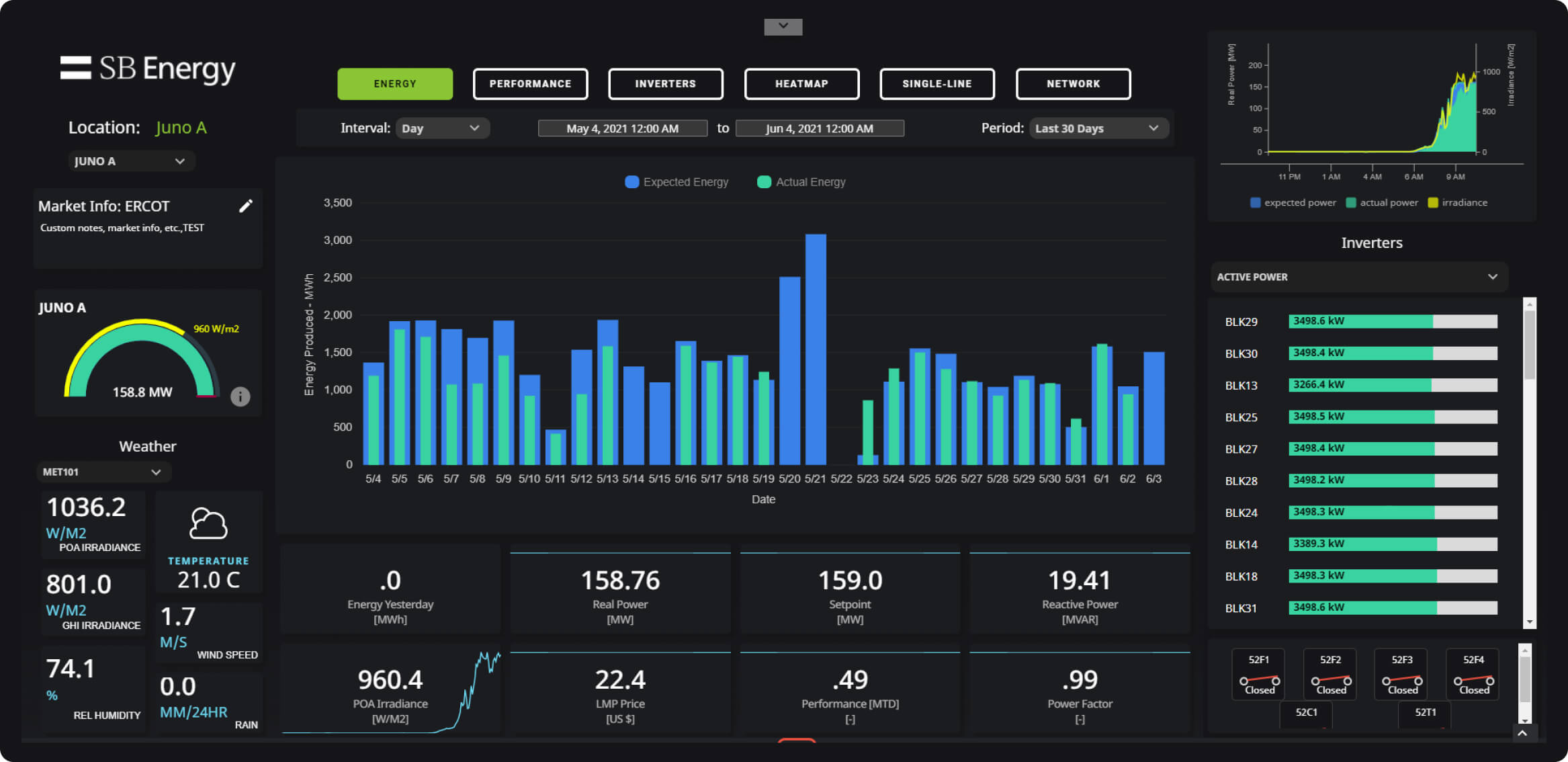Click the 52F4 closed breaker icon

(x=1473, y=674)
